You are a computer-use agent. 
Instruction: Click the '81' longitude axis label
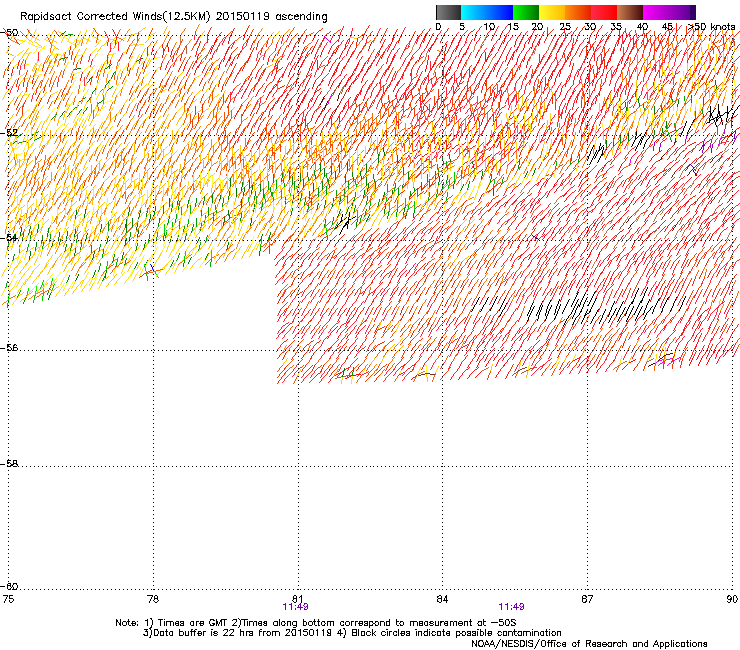[x=298, y=599]
